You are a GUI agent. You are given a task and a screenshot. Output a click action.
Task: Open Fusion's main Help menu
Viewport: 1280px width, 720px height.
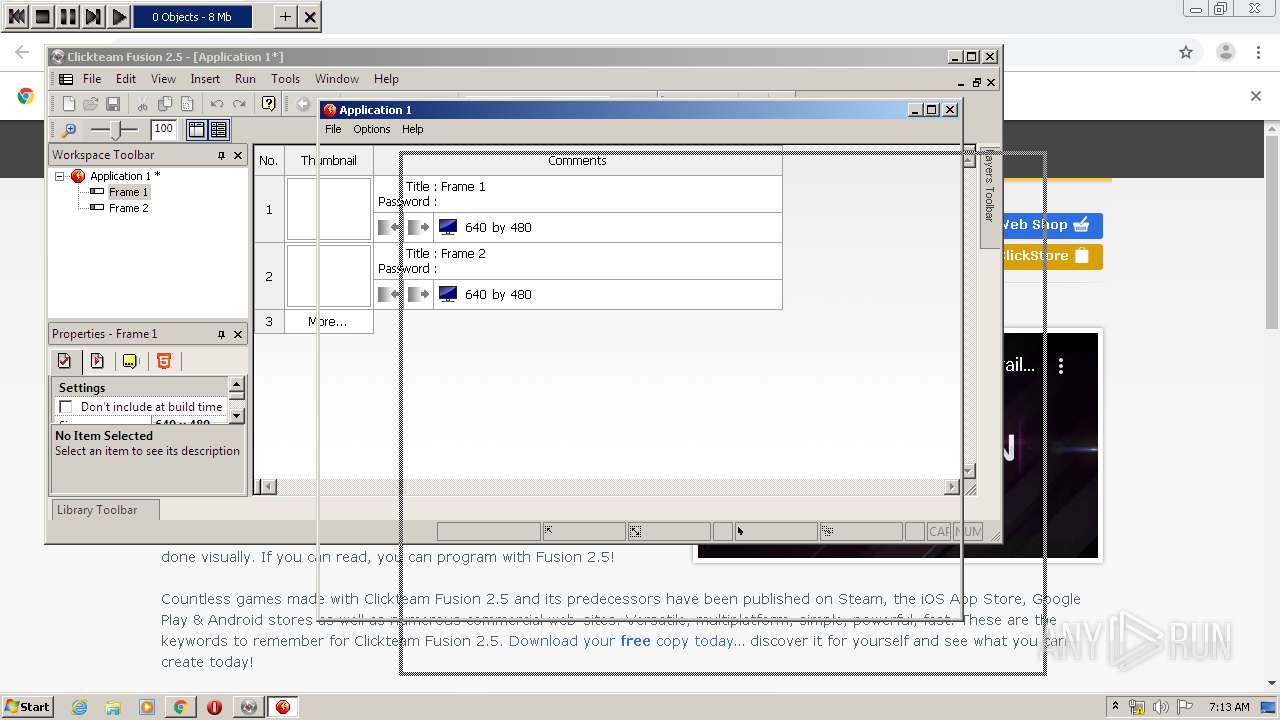click(386, 79)
